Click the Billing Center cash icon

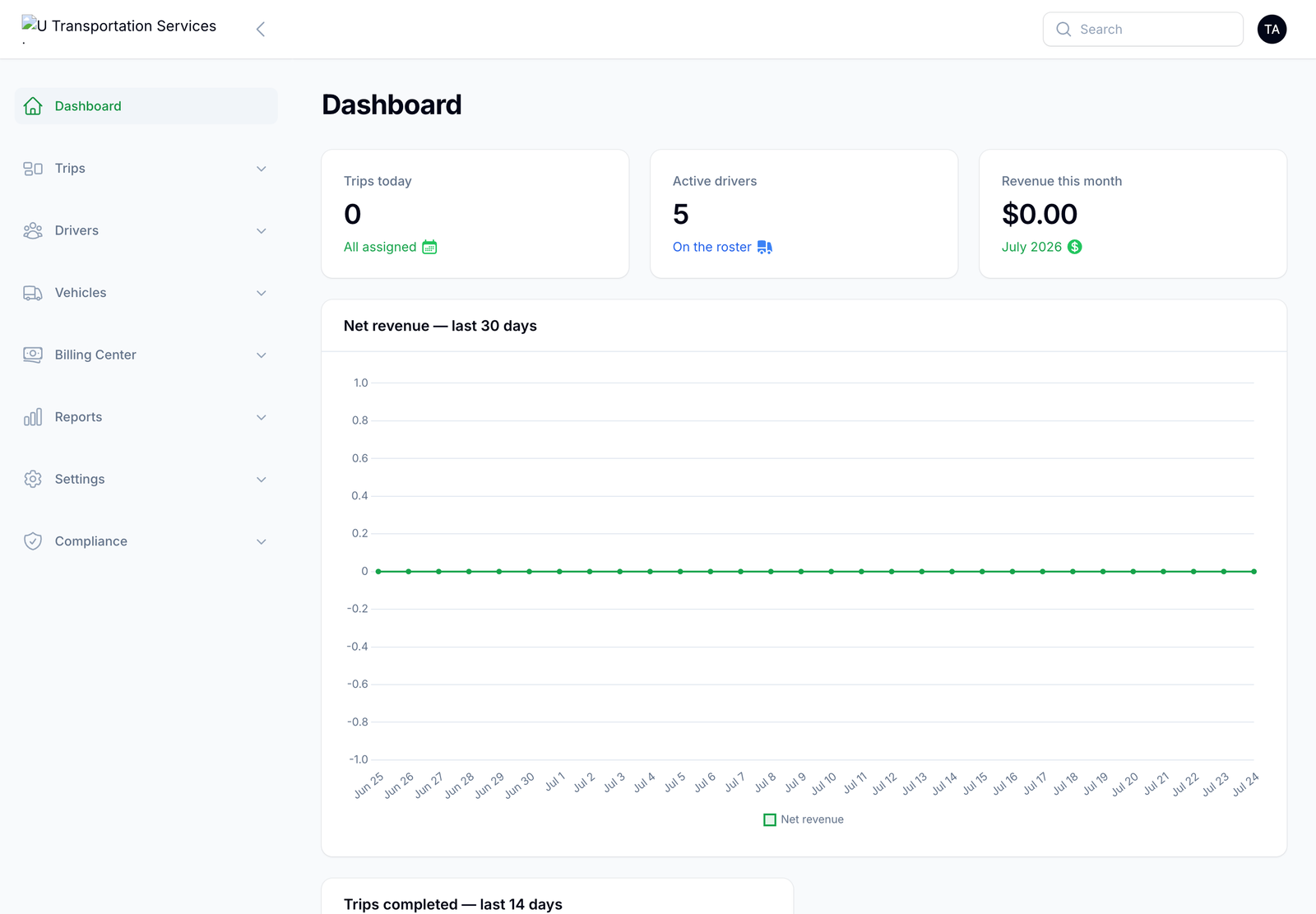coord(33,355)
